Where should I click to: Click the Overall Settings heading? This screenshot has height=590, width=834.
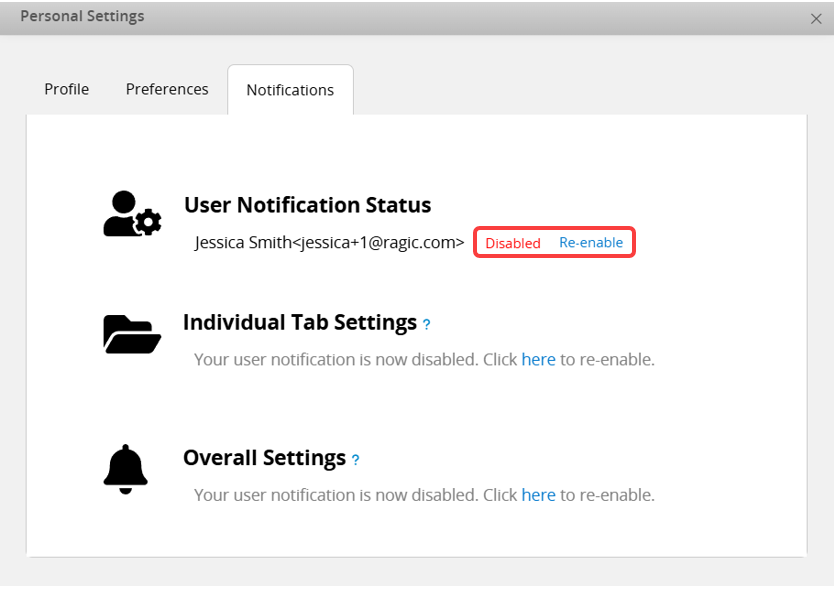(x=264, y=458)
